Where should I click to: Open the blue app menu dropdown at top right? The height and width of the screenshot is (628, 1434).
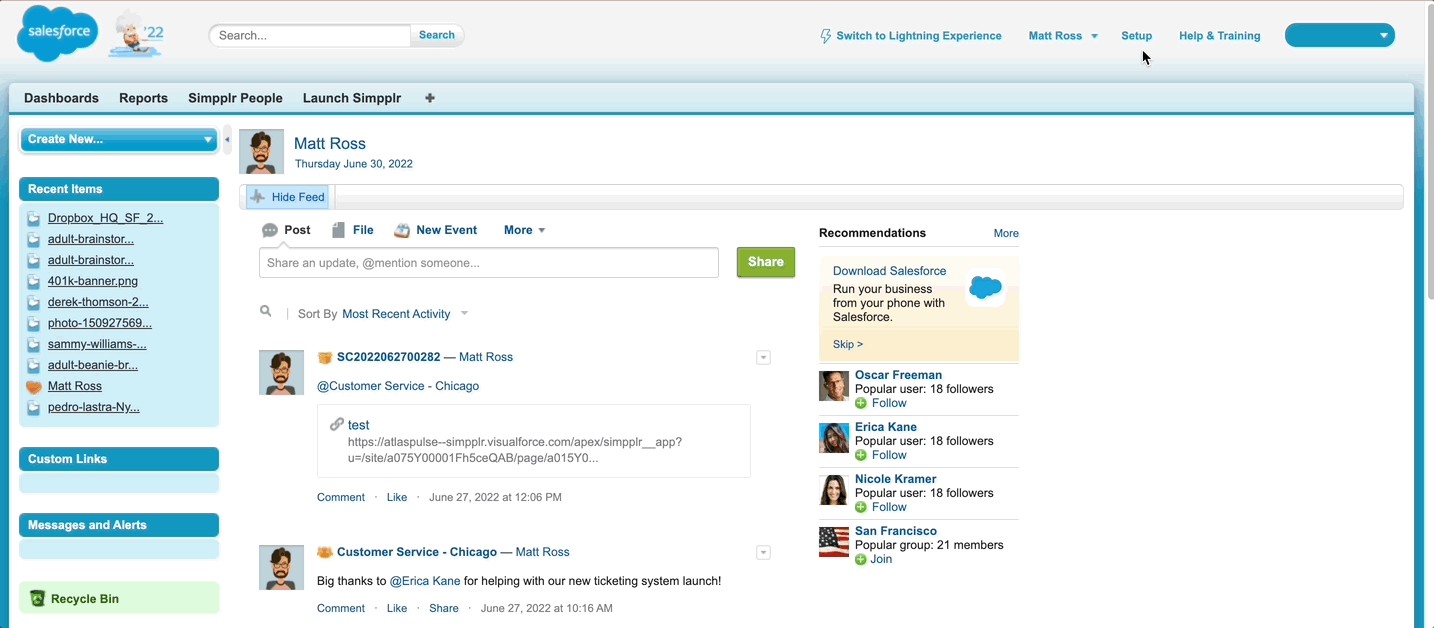[x=1340, y=35]
